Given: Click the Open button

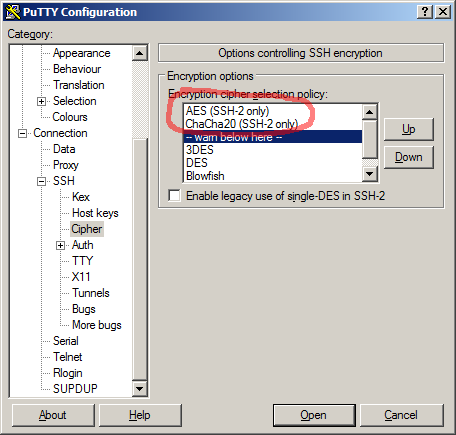Looking at the screenshot, I should (x=314, y=415).
